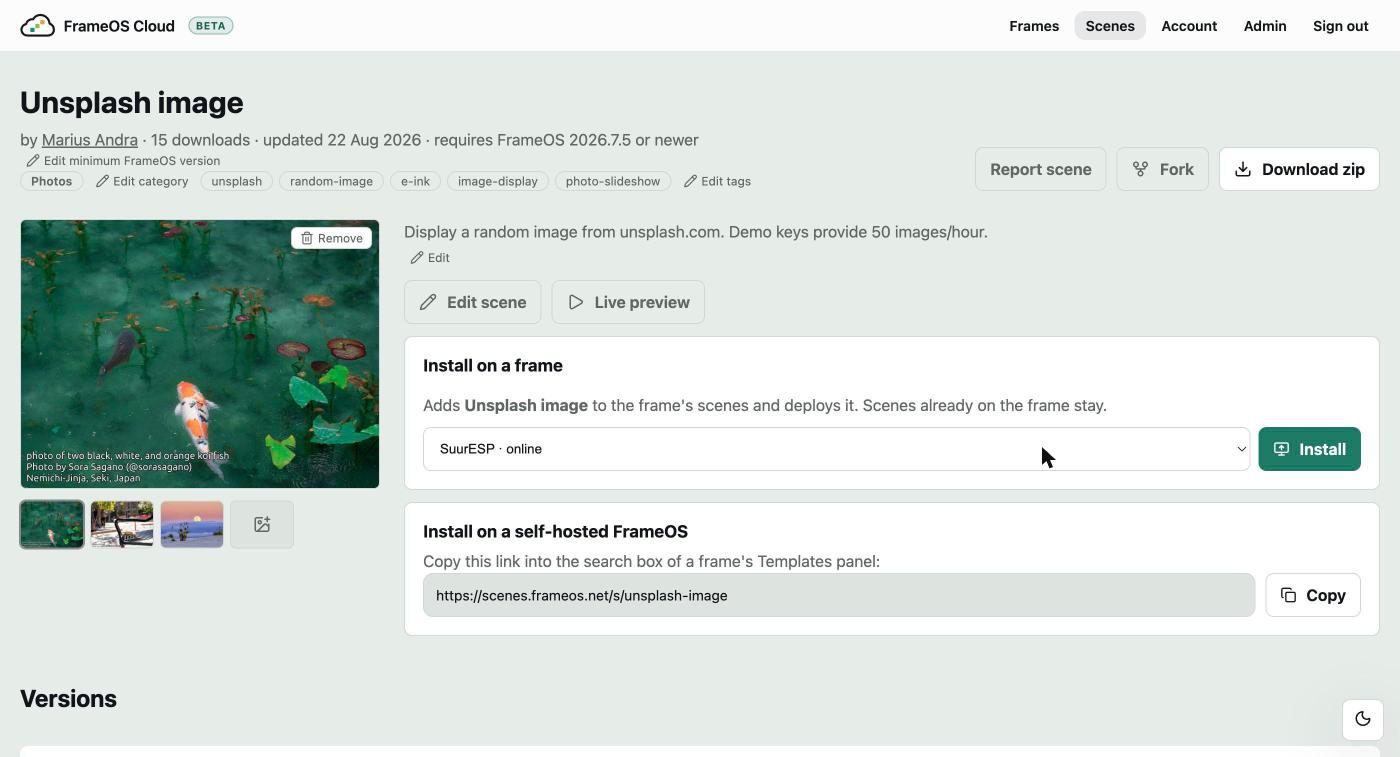Click 'Install on a self-hosted FrameOS' heading
1400x757 pixels.
[x=555, y=532]
